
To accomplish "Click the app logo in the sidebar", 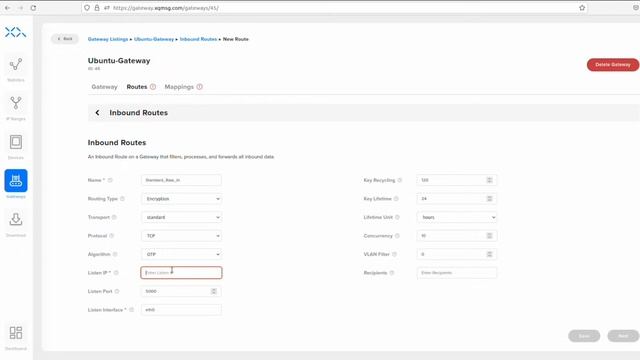I will coord(16,32).
